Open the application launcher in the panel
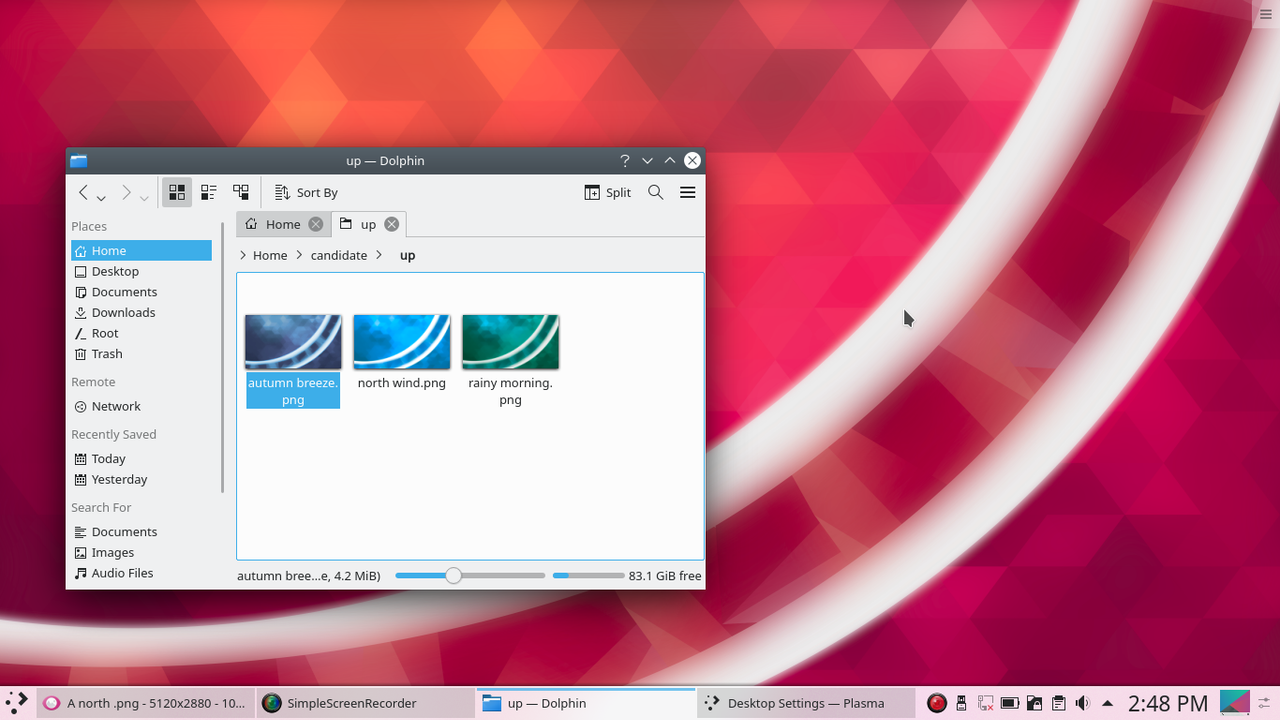This screenshot has width=1280, height=720. point(16,703)
